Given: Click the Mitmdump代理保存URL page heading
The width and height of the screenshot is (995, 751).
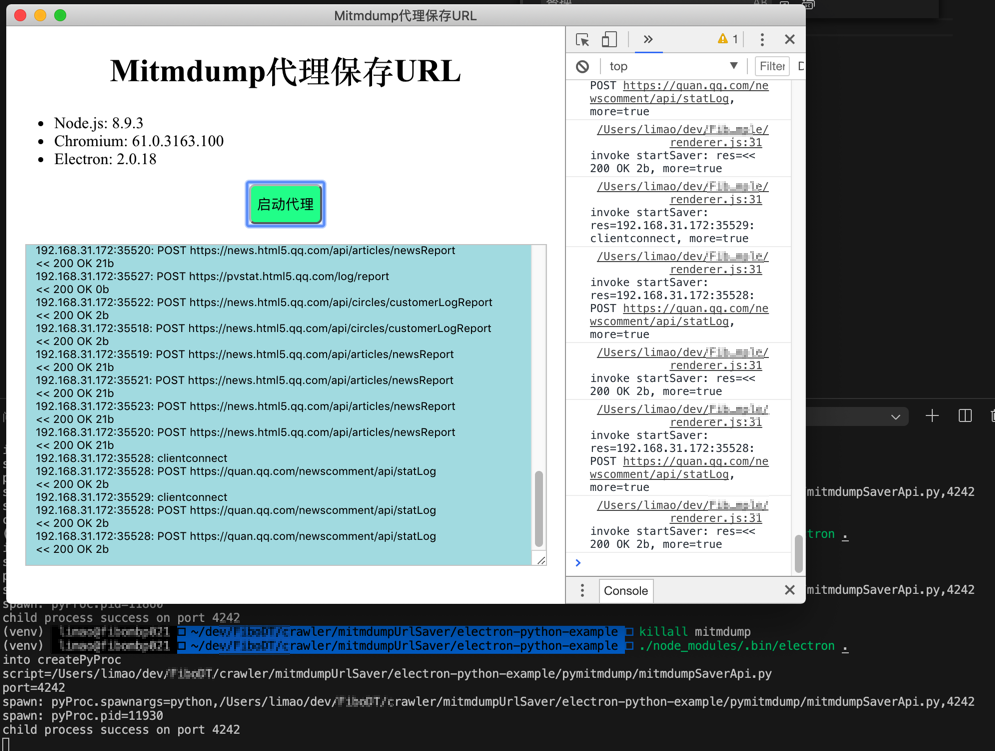Looking at the screenshot, I should tap(286, 71).
